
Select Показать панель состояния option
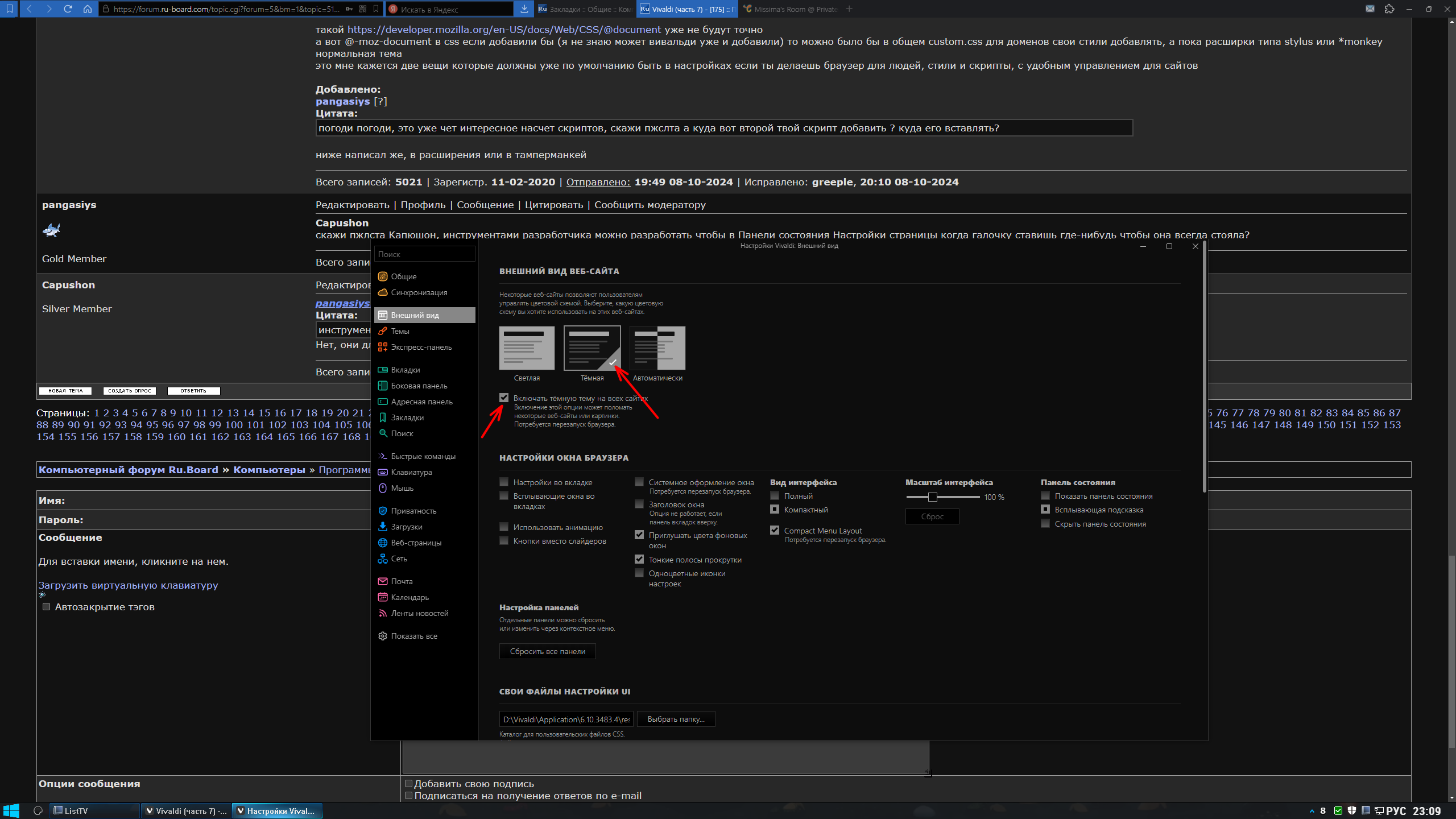(x=1045, y=495)
